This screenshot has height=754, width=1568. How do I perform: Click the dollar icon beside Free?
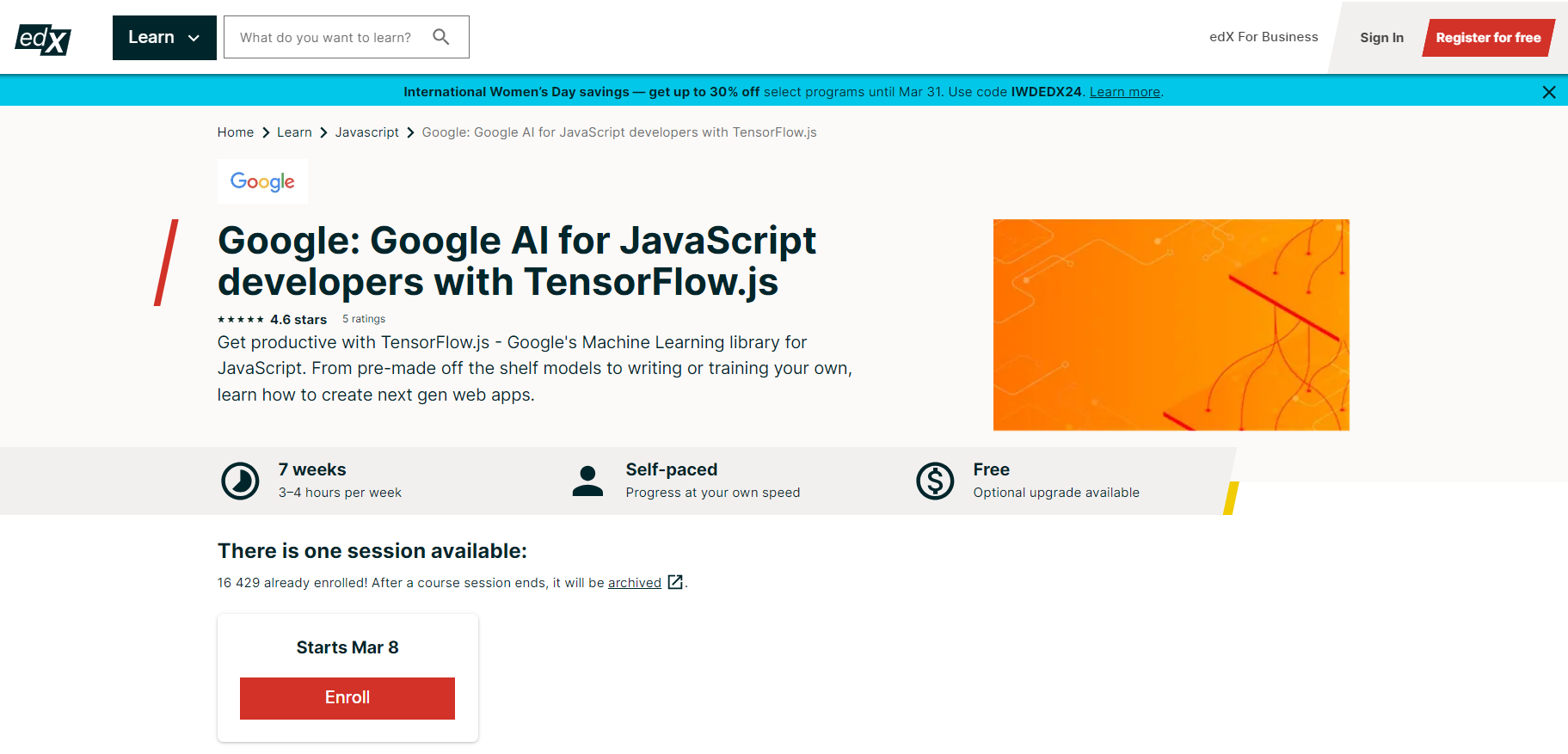tap(935, 481)
